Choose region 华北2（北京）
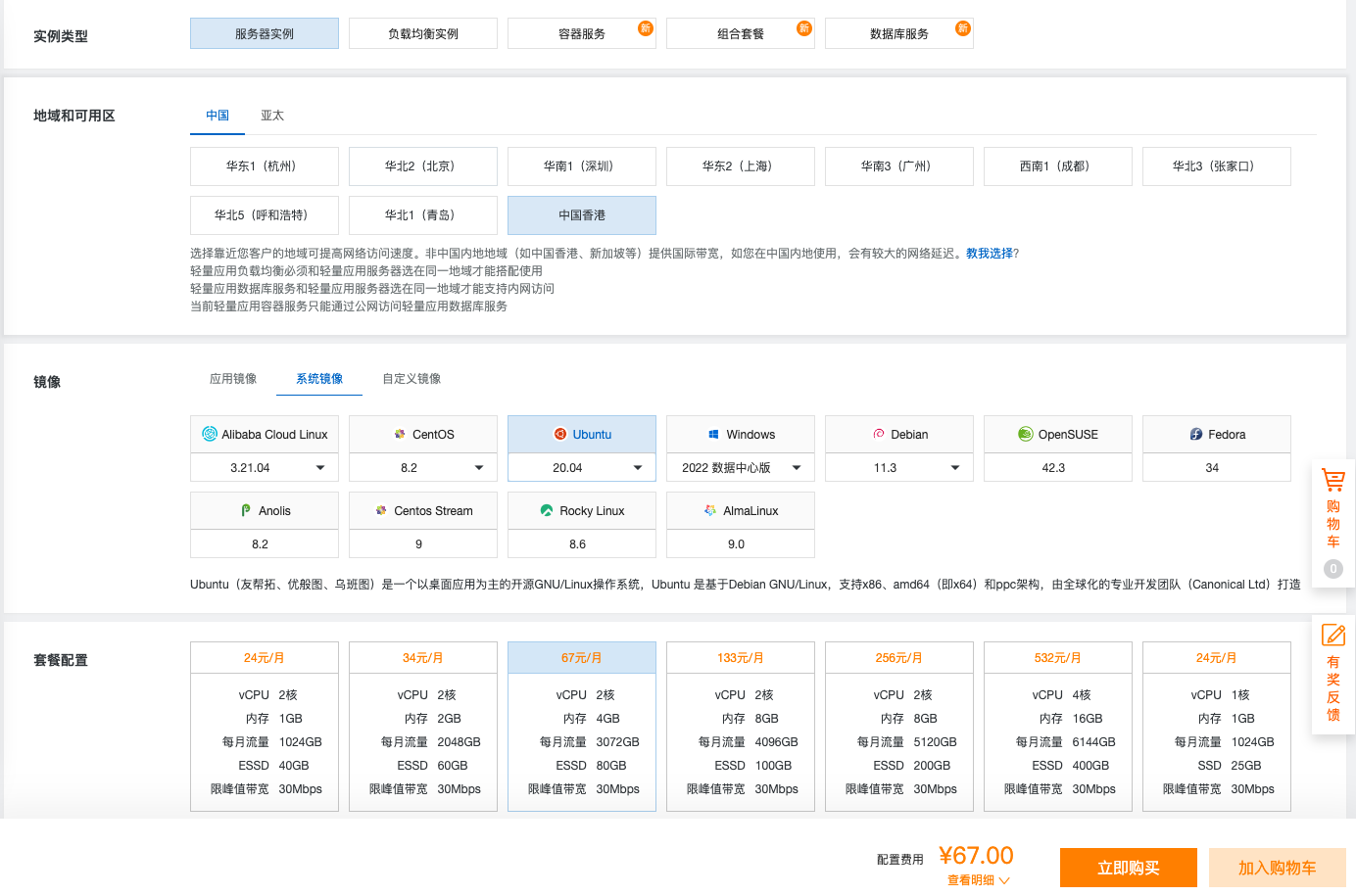 click(423, 166)
